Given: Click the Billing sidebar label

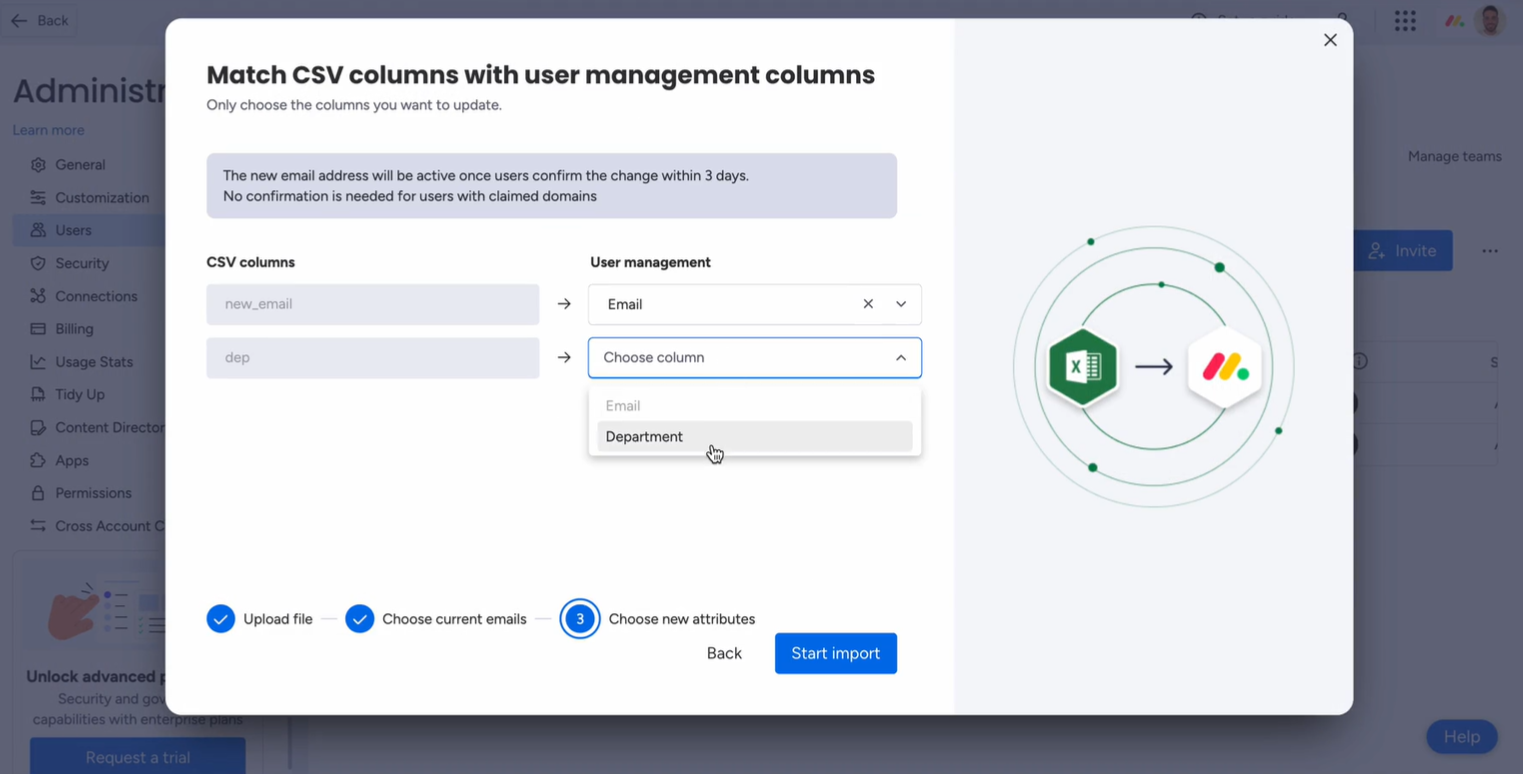Looking at the screenshot, I should [74, 329].
